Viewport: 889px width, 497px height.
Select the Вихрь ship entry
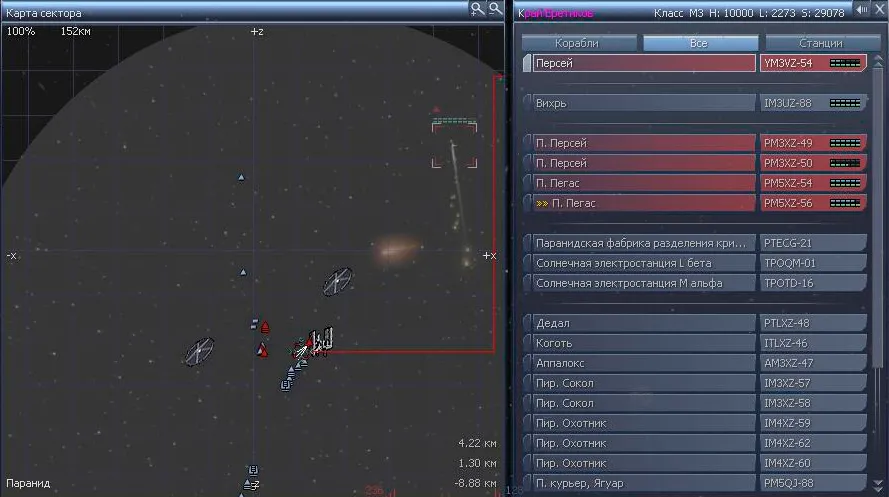tap(640, 103)
